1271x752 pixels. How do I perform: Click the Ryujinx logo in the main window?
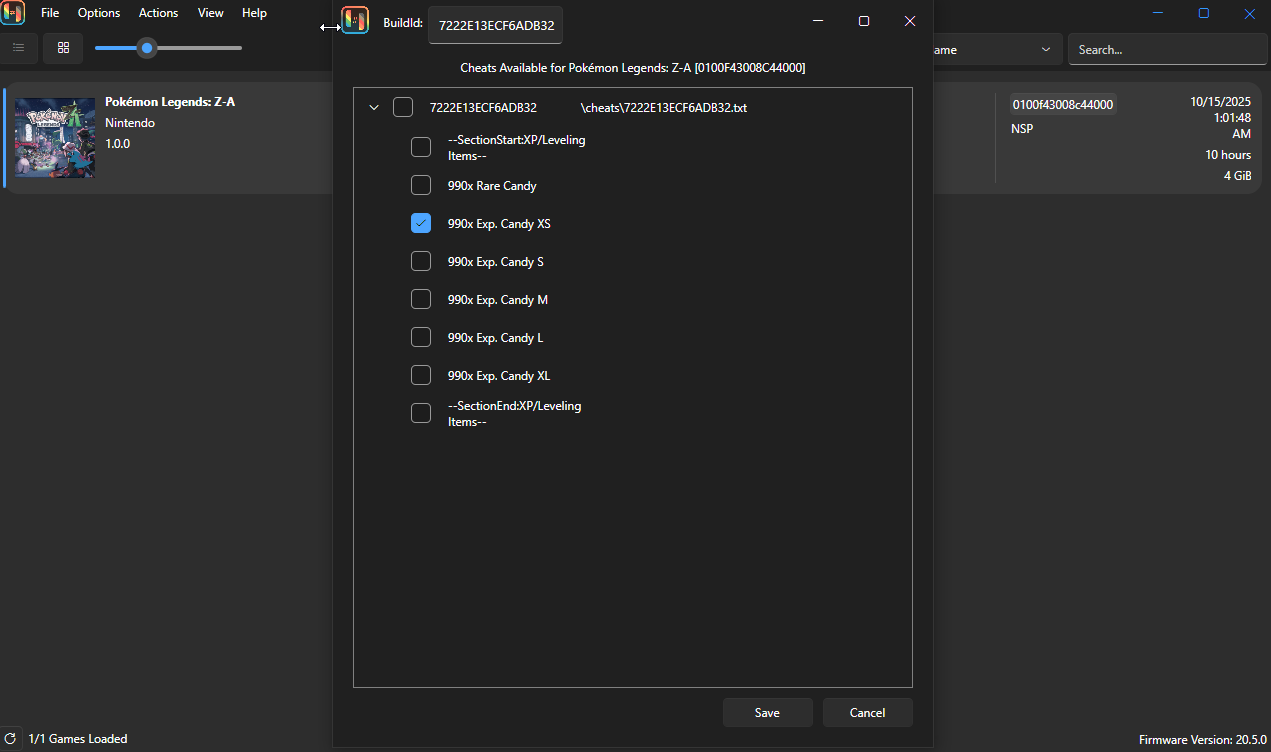(13, 13)
